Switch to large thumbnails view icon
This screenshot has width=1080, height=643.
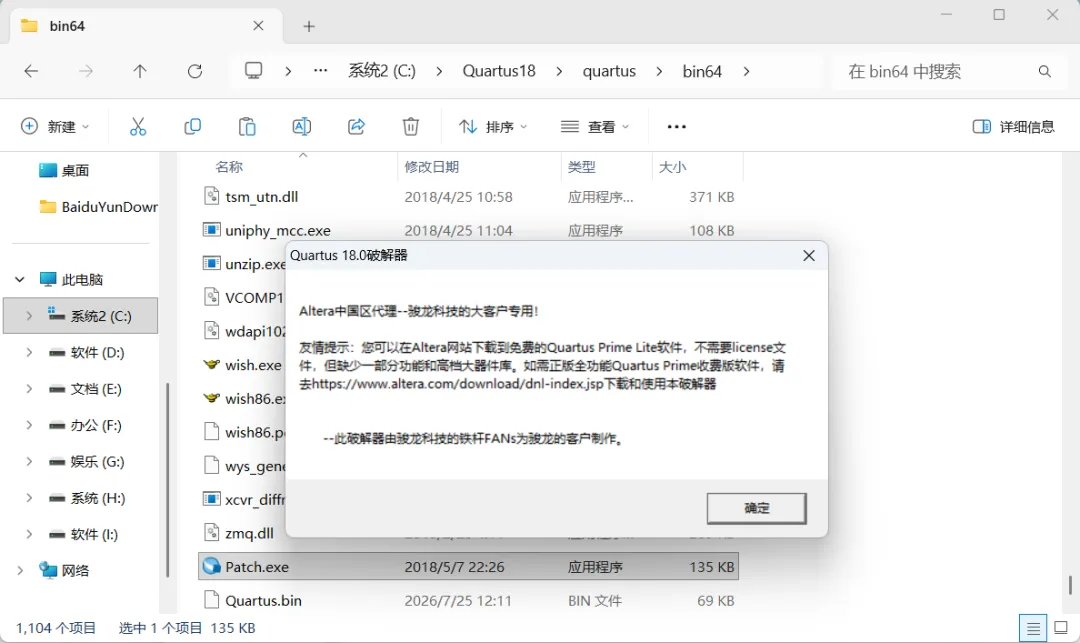1061,628
